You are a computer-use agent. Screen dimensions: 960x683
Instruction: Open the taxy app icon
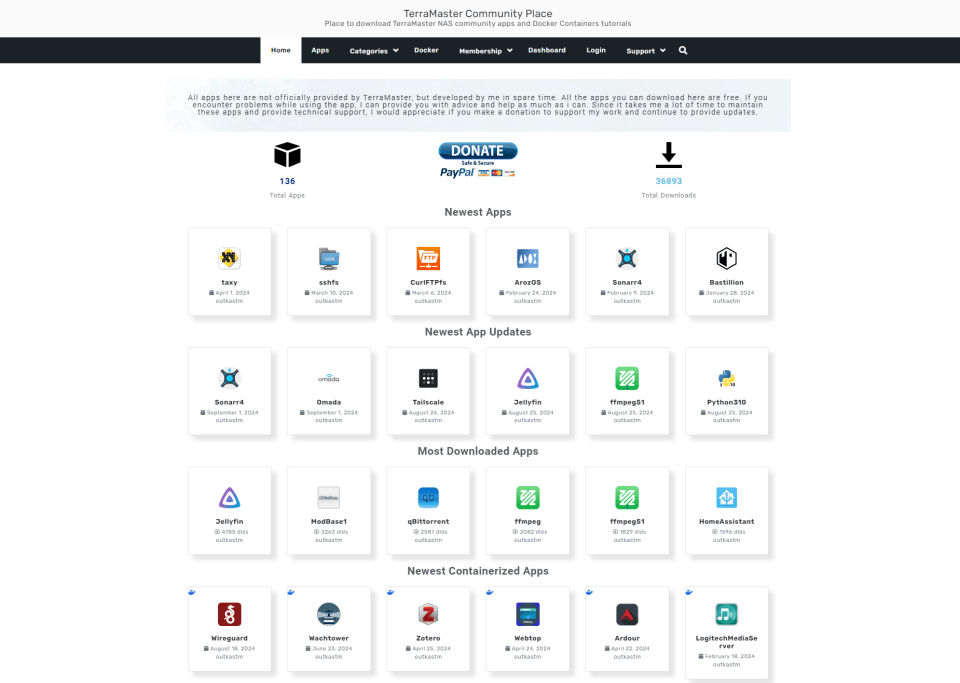pos(229,258)
